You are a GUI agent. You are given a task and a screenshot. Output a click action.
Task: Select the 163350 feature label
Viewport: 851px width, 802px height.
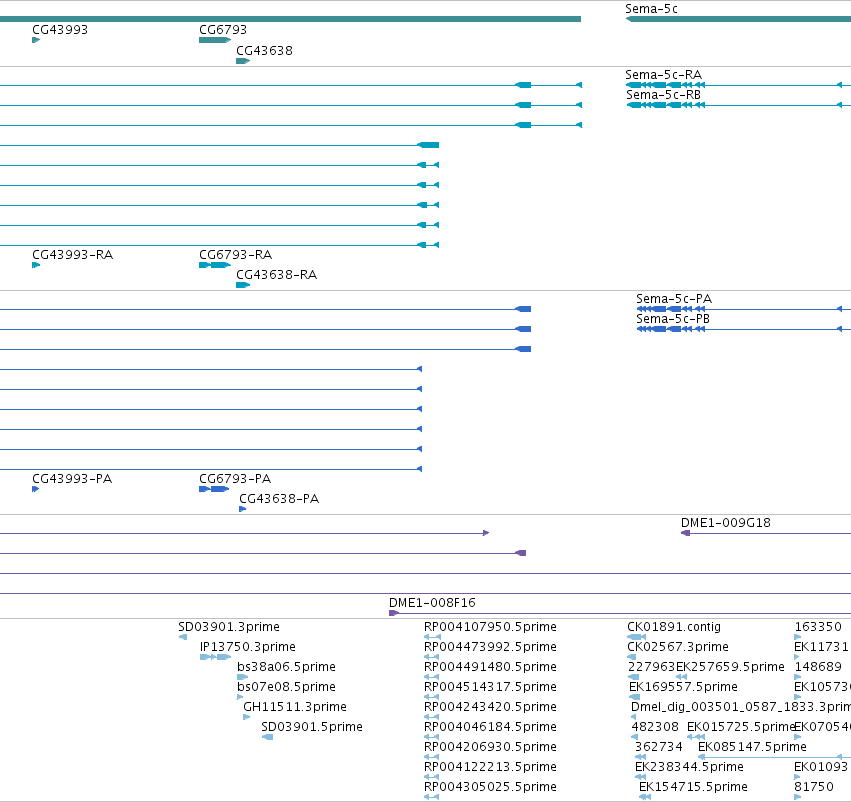(818, 627)
